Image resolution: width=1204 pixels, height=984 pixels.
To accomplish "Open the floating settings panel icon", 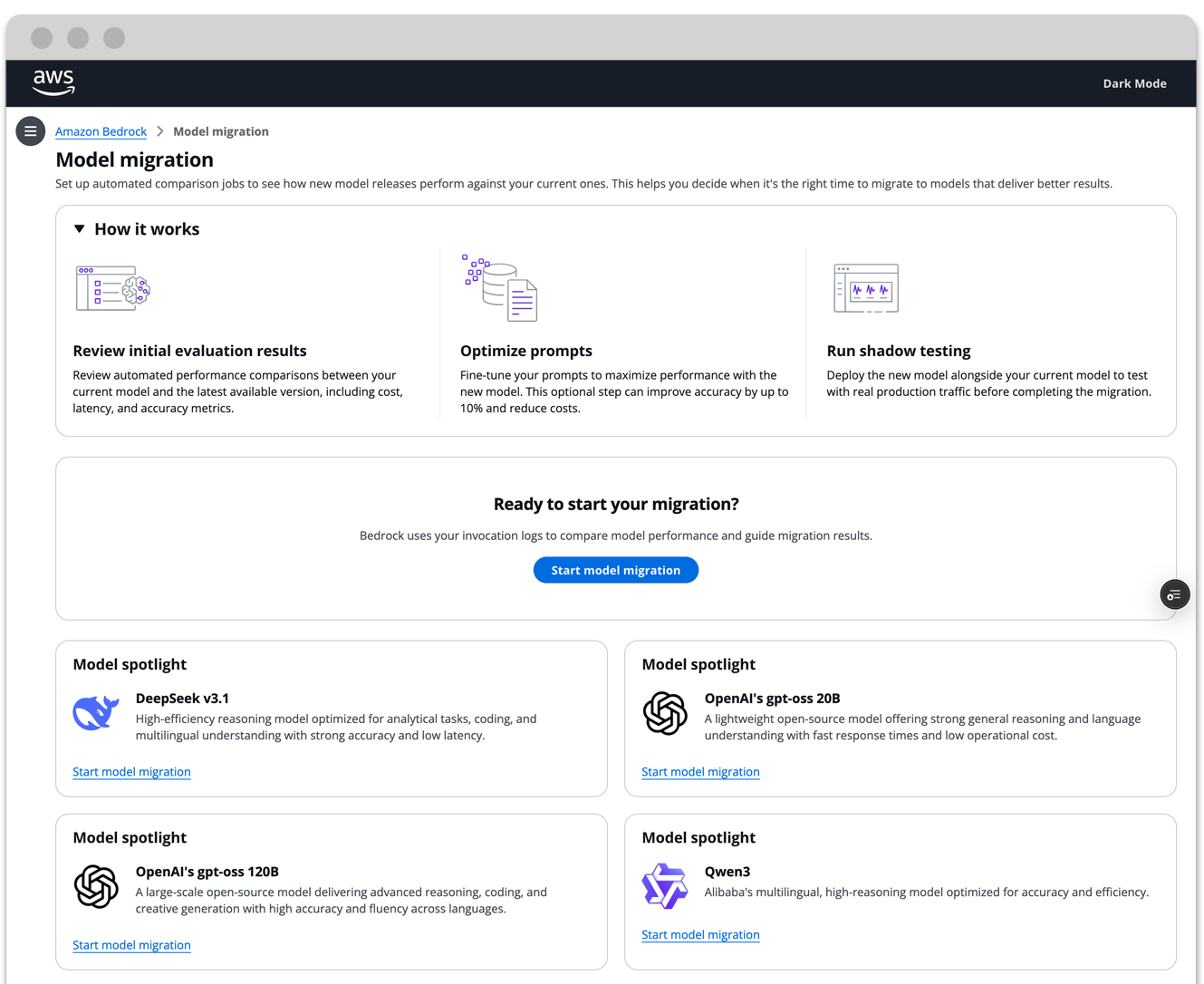I will [x=1175, y=594].
